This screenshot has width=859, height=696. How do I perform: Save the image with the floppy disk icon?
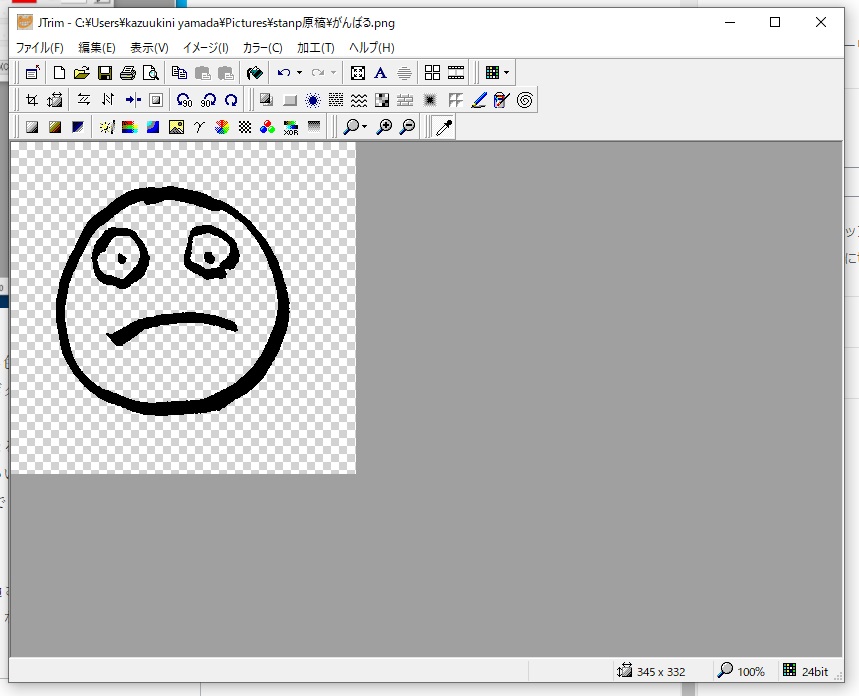coord(105,73)
